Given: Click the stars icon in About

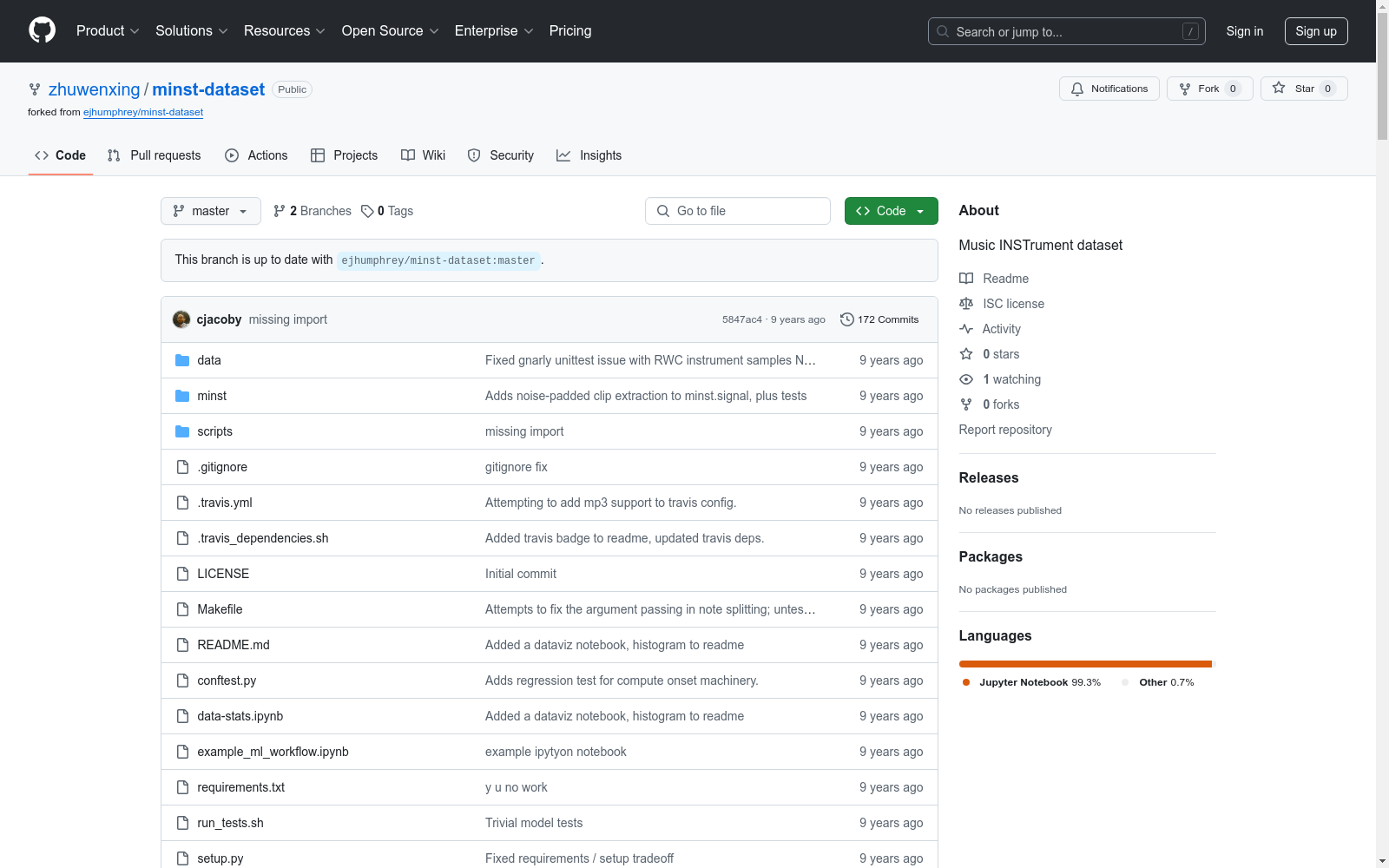Looking at the screenshot, I should tap(966, 354).
